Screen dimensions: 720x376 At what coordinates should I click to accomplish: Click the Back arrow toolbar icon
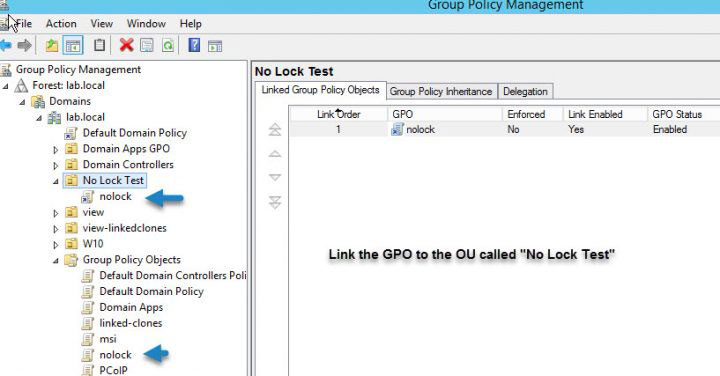pyautogui.click(x=6, y=45)
